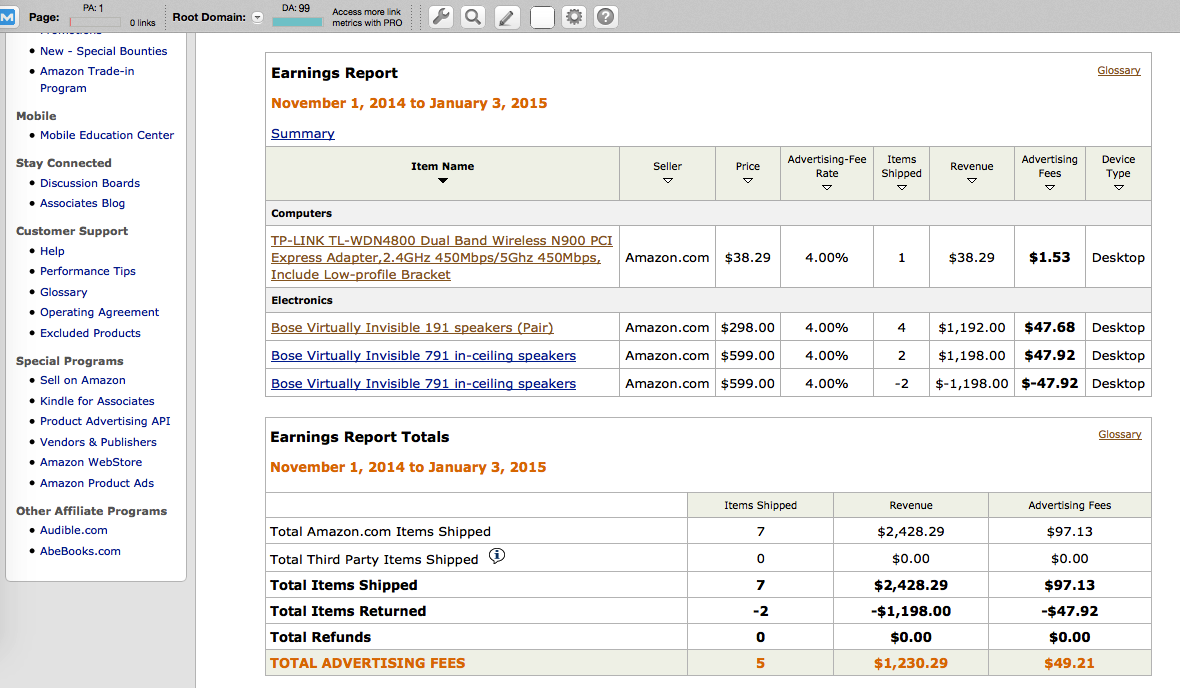Select the $-47.92 advertising fee cell
Screen dimensions: 1180x688
tap(1050, 383)
